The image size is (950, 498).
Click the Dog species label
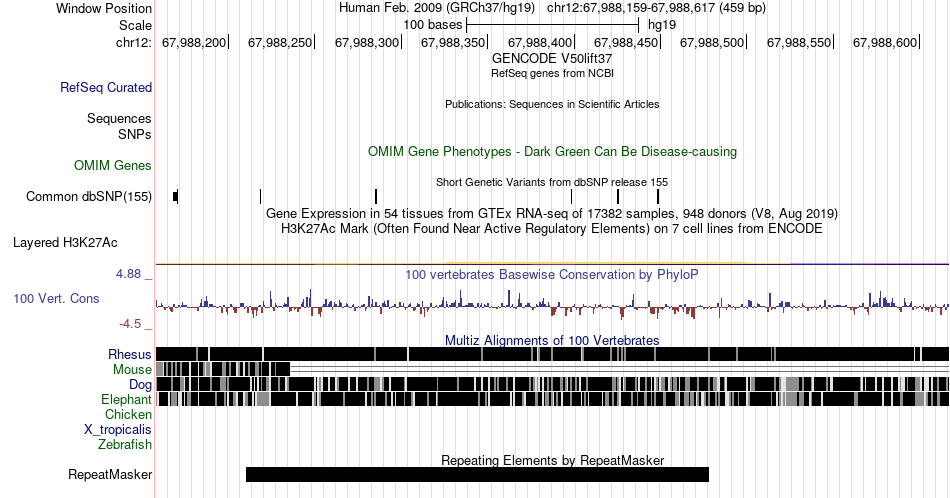141,385
